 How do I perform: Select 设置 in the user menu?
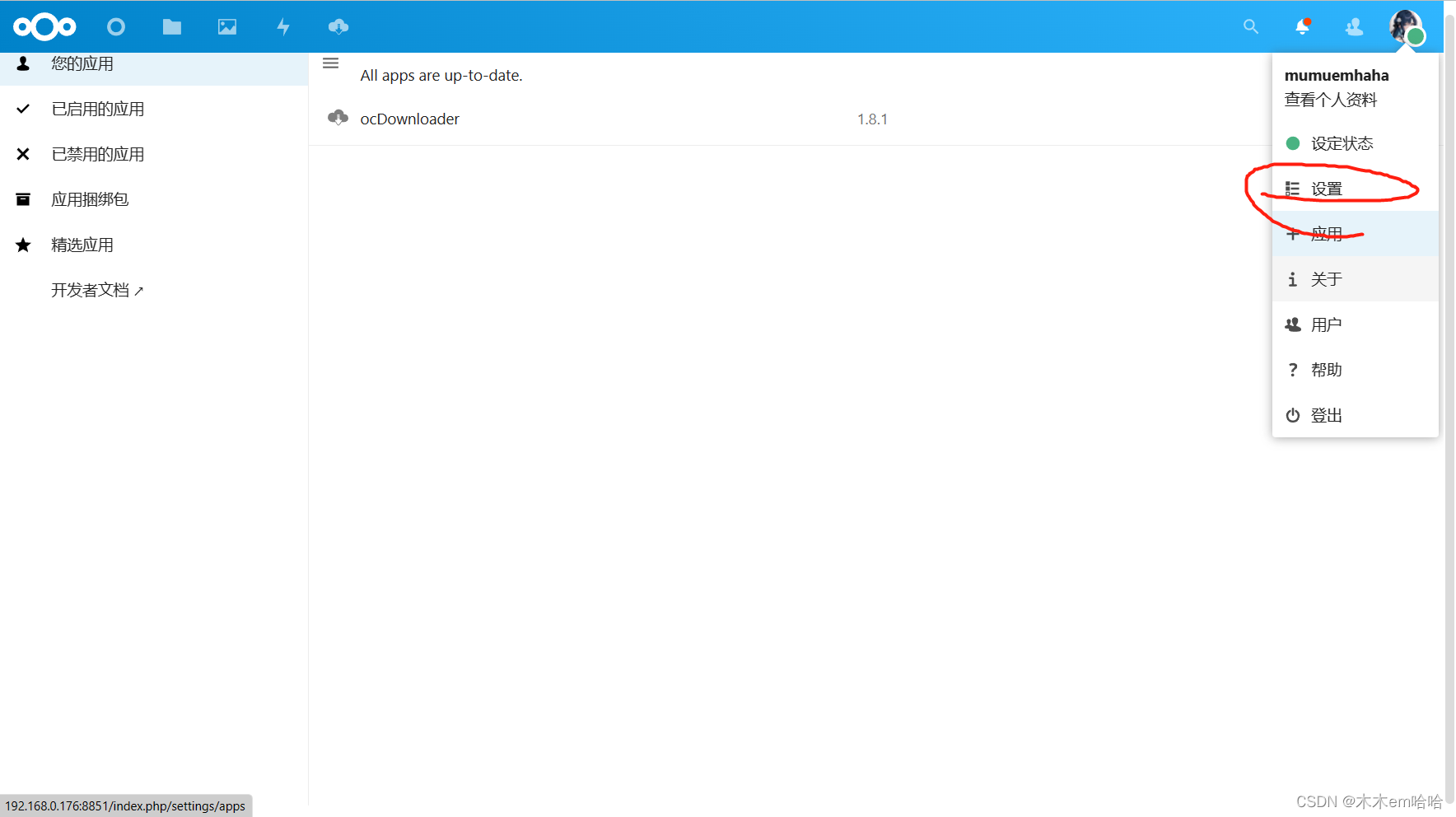(x=1326, y=189)
